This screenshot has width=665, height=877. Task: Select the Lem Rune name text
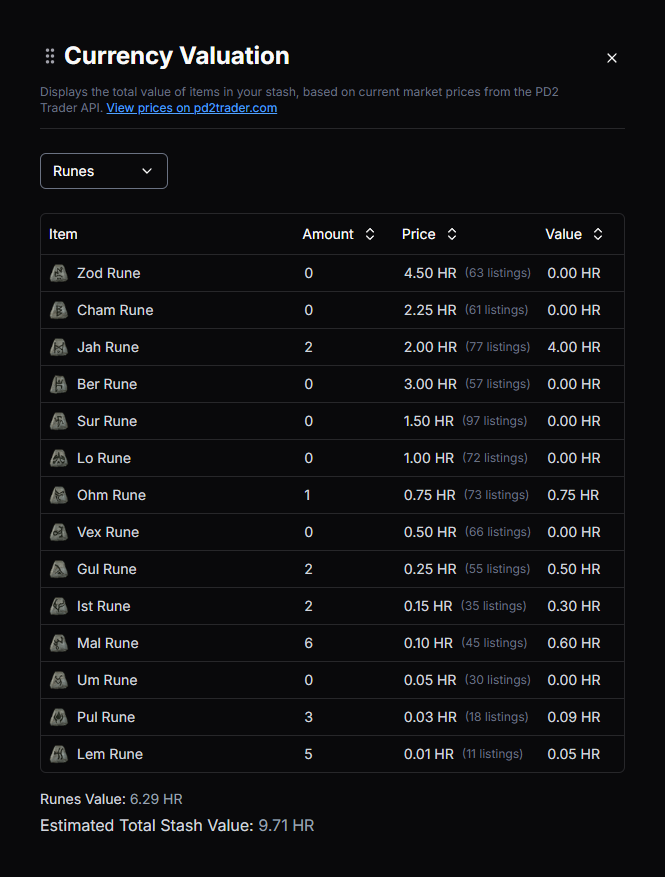110,754
